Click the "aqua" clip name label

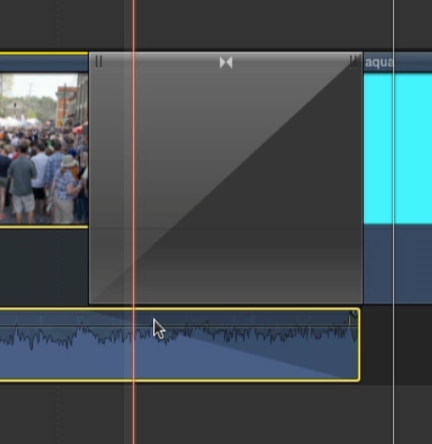coord(379,62)
